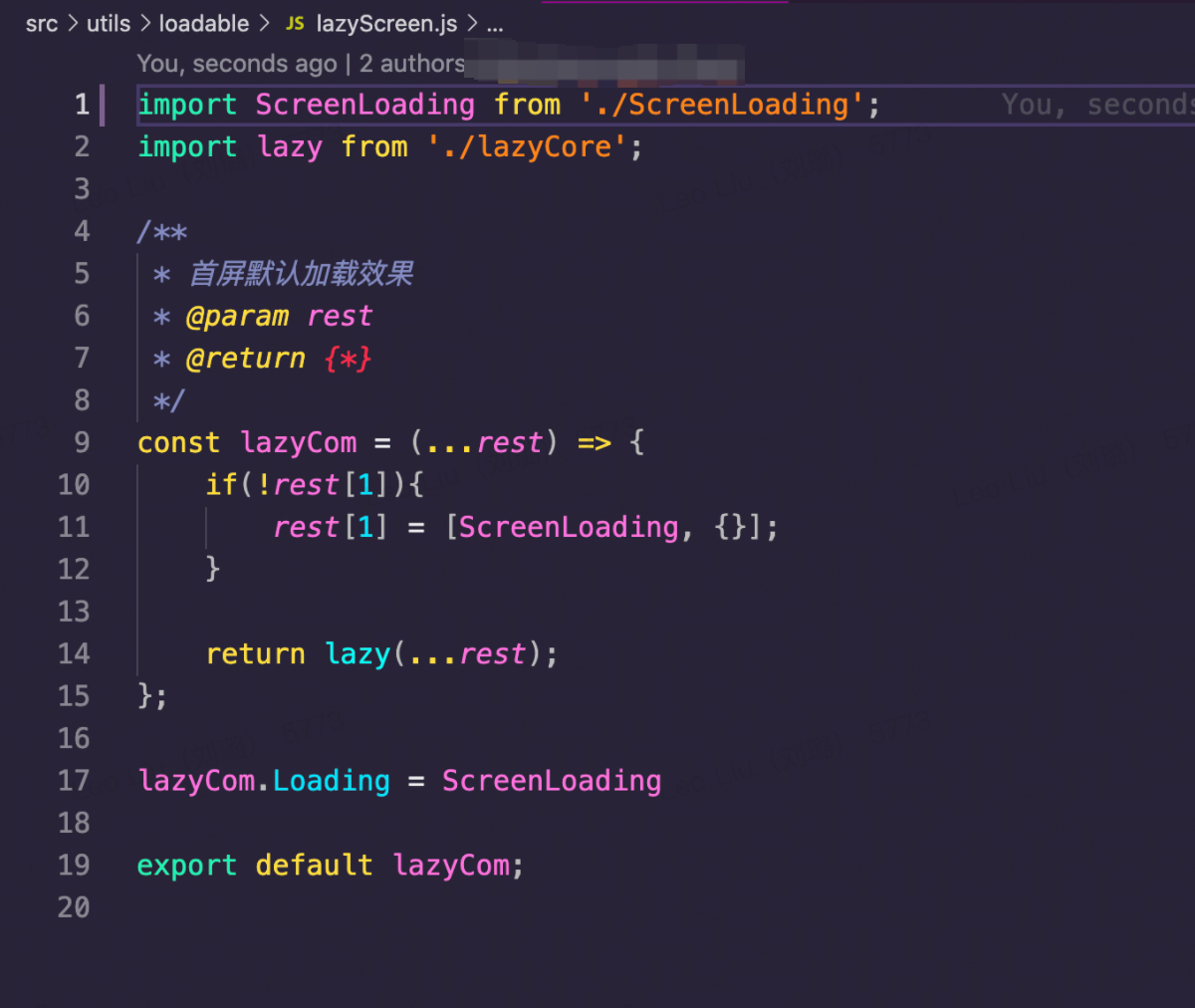Click 'lazyCom' on the export line
1195x1008 pixels.
point(451,866)
